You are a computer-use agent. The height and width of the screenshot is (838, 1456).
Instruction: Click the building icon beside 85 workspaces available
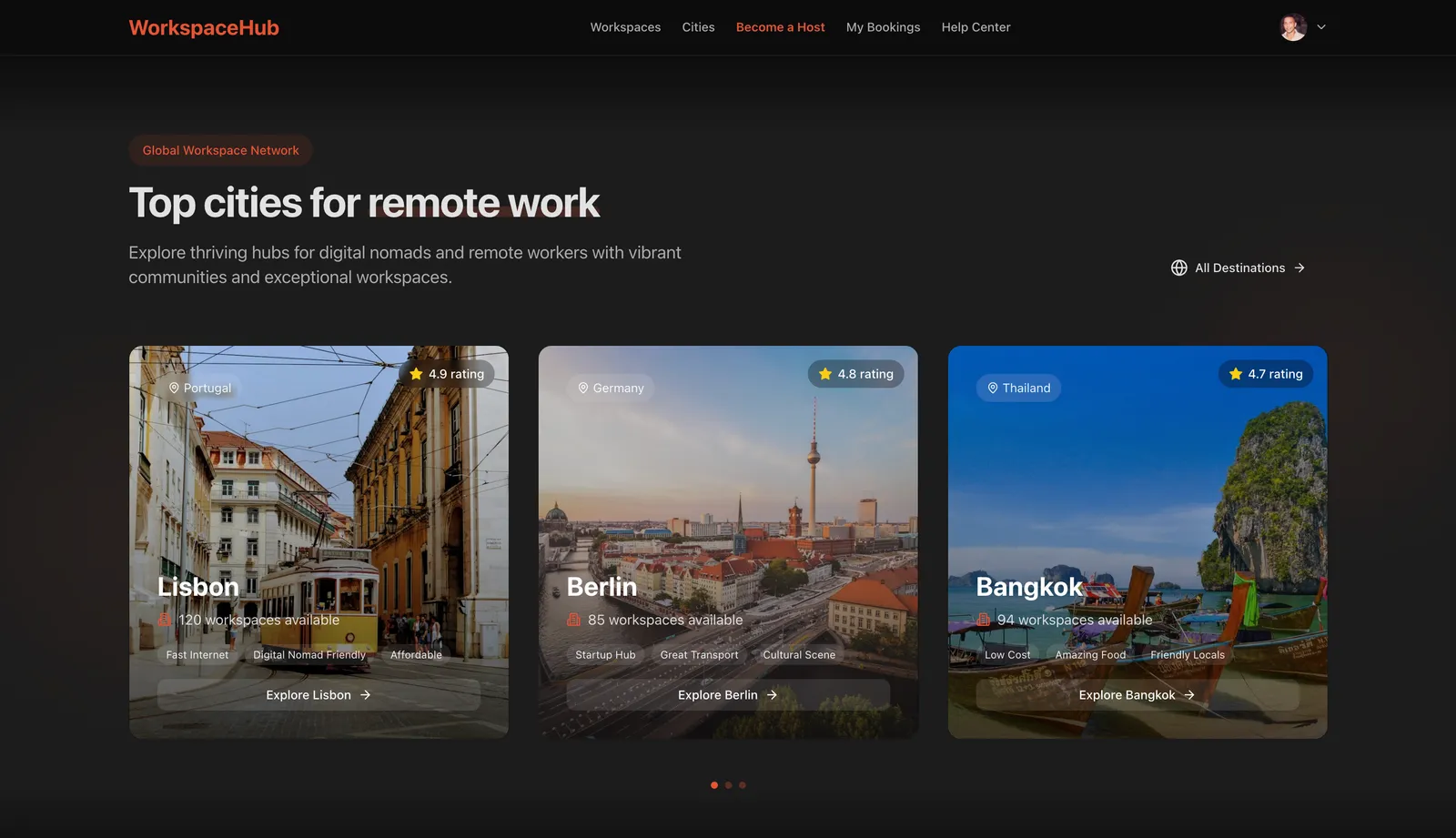573,620
